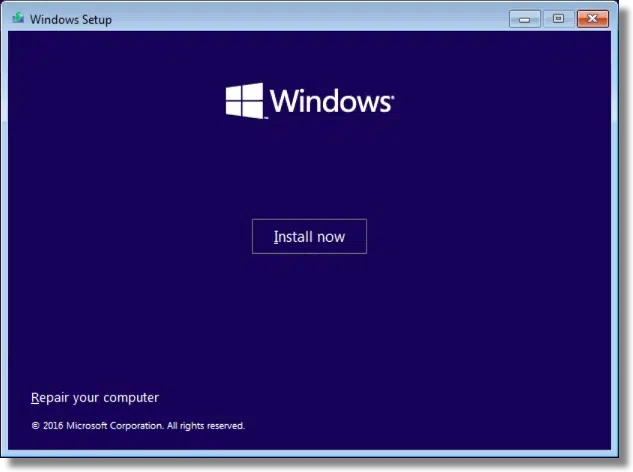Minimize the Windows Setup window
Viewport: 633px width, 472px height.
click(x=524, y=19)
